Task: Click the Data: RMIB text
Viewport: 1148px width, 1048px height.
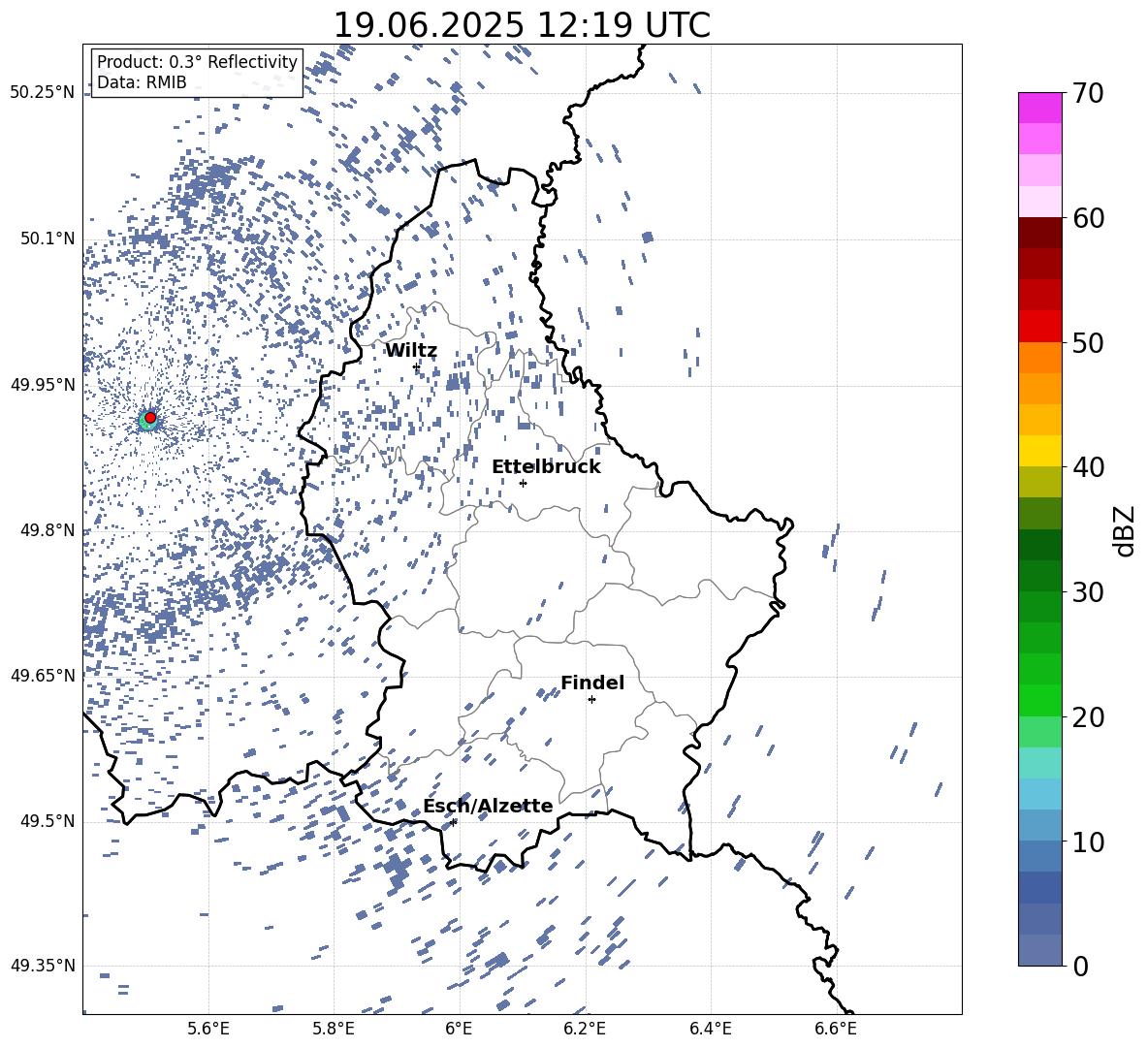Action: 142,82
